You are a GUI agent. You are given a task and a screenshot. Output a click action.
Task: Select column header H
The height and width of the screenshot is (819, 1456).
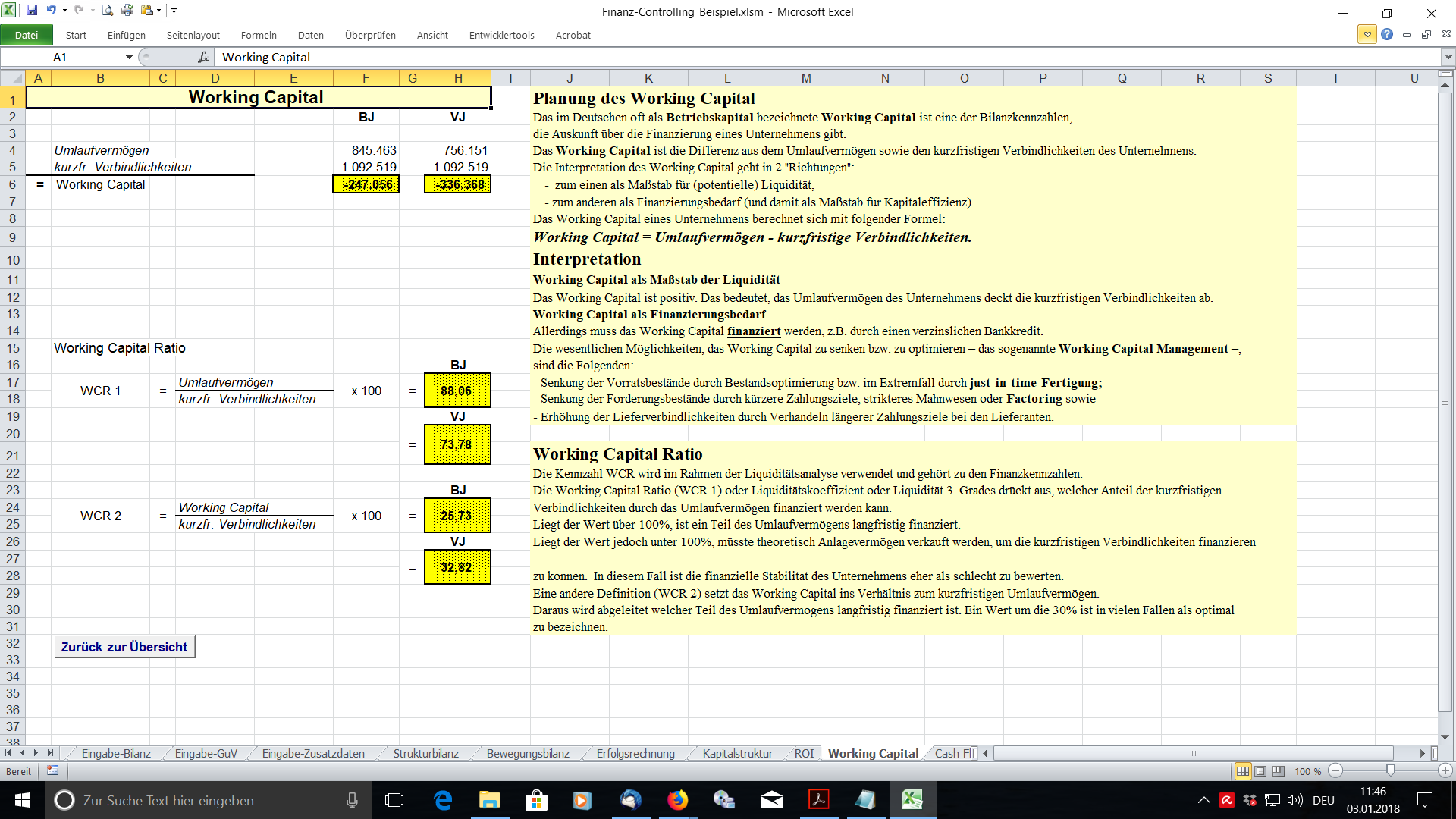(458, 78)
